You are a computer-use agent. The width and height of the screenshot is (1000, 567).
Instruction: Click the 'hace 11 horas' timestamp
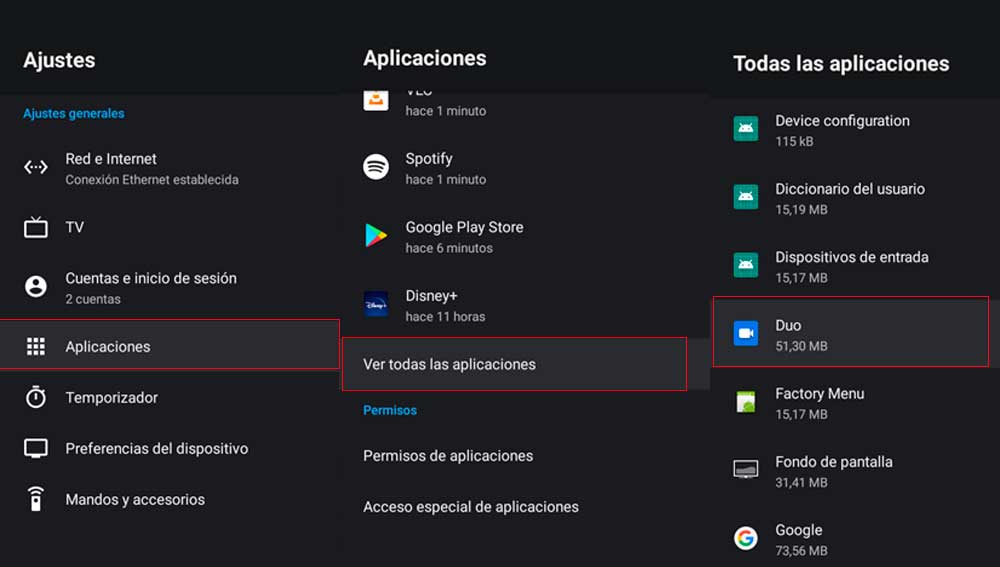445,316
